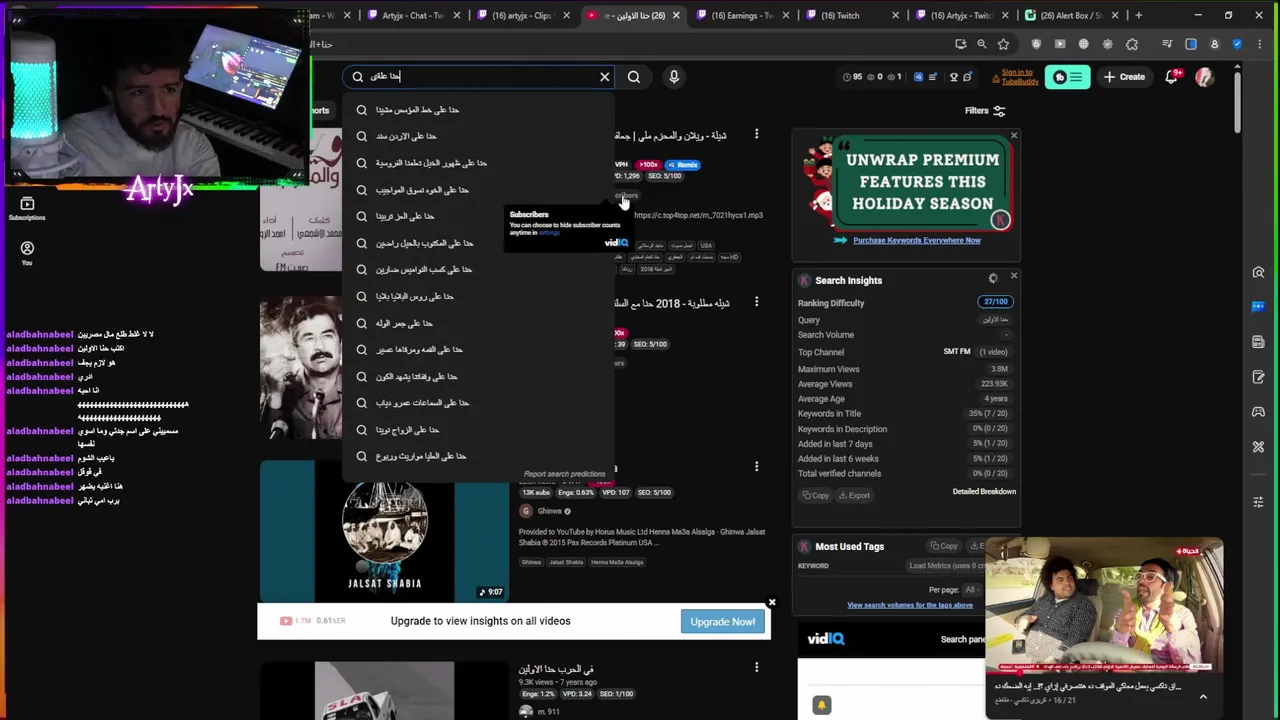Open the 9:07 Jalsat Shabia duration badge
The image size is (1280, 720).
pos(491,592)
